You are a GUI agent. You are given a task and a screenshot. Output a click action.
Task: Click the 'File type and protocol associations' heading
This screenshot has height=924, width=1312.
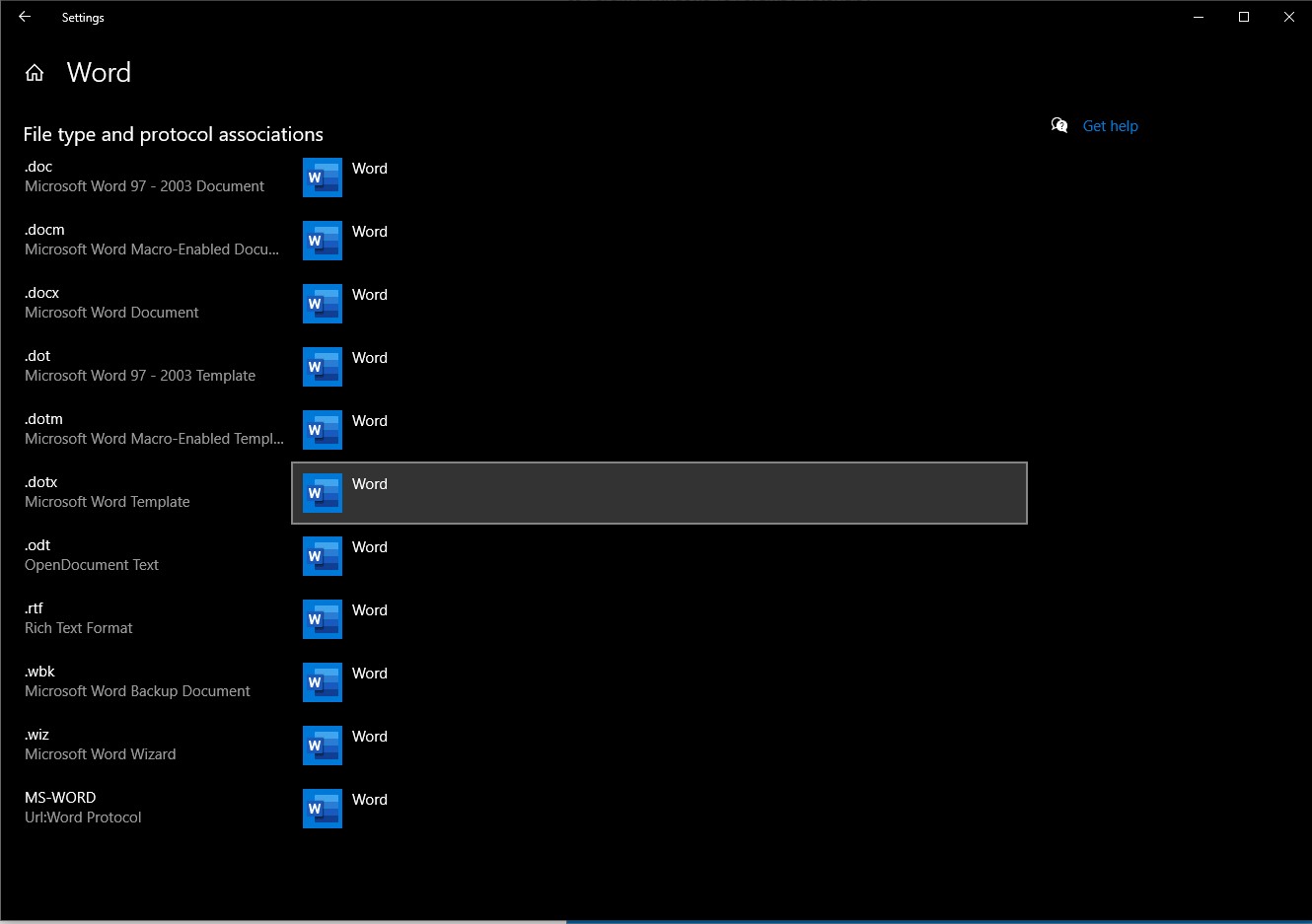tap(174, 135)
